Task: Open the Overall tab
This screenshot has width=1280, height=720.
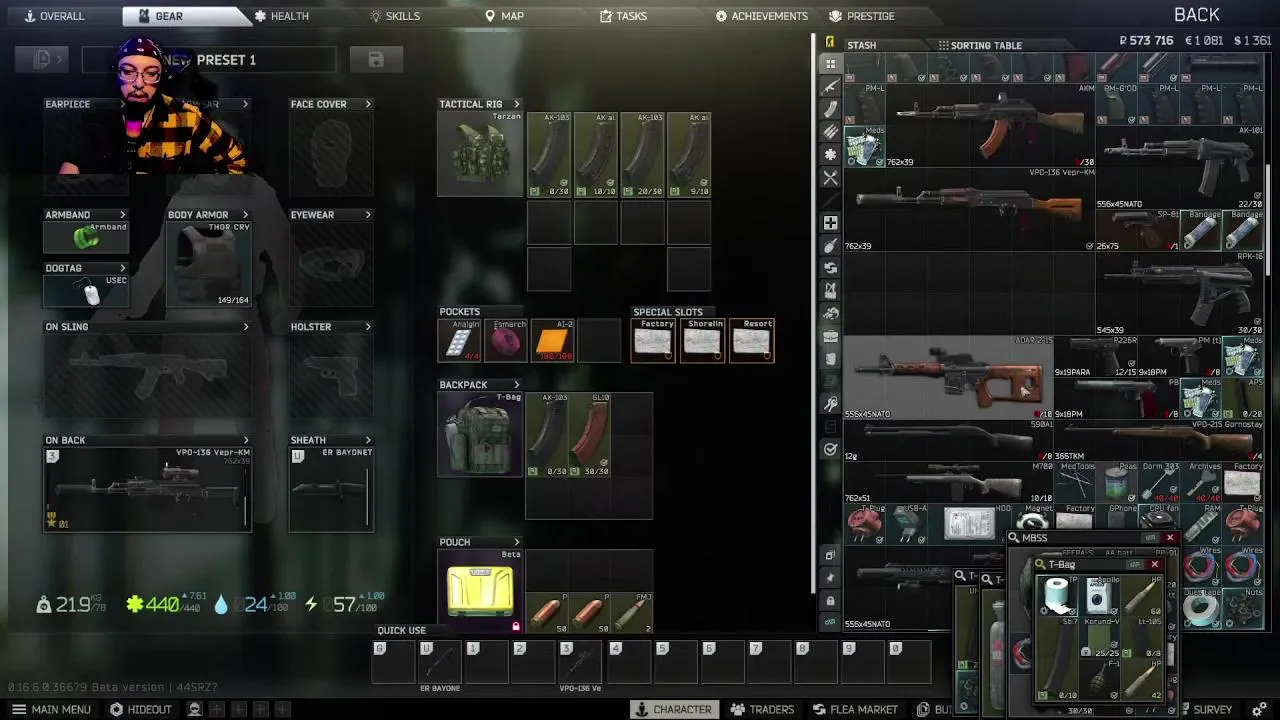Action: (55, 16)
